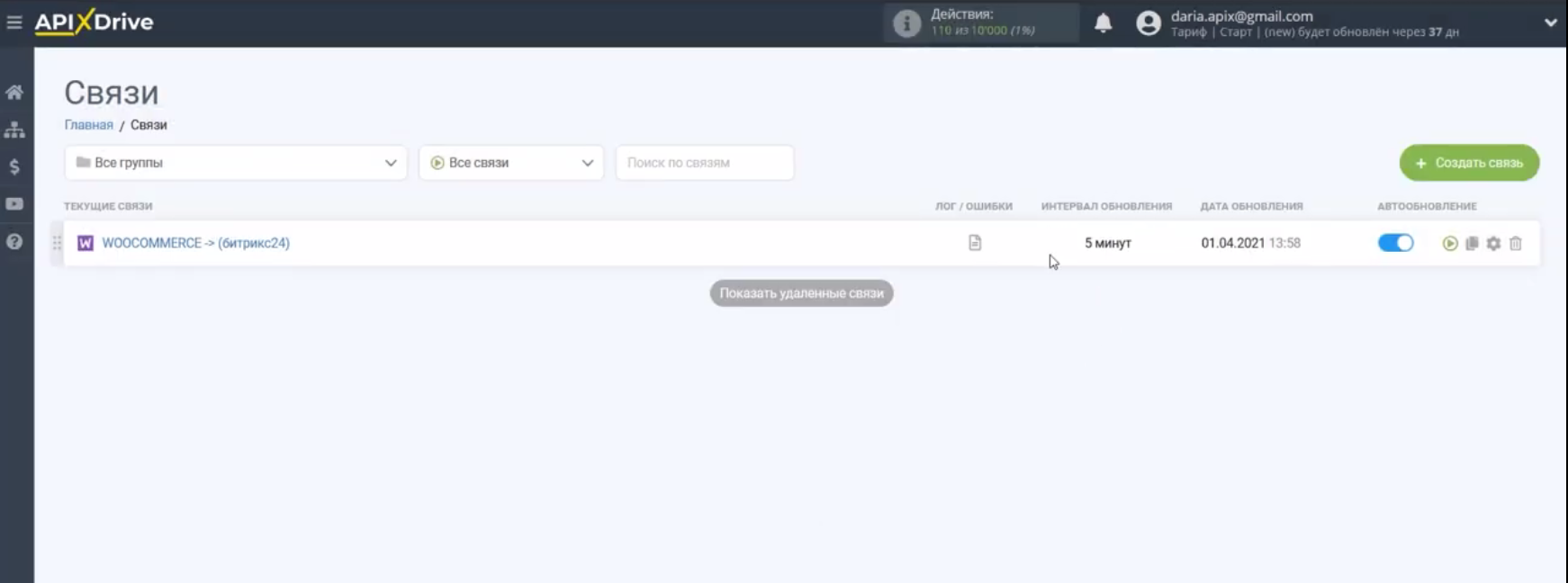Image resolution: width=1568 pixels, height=583 pixels.
Task: Click Показать удаленные связи button
Action: [801, 293]
